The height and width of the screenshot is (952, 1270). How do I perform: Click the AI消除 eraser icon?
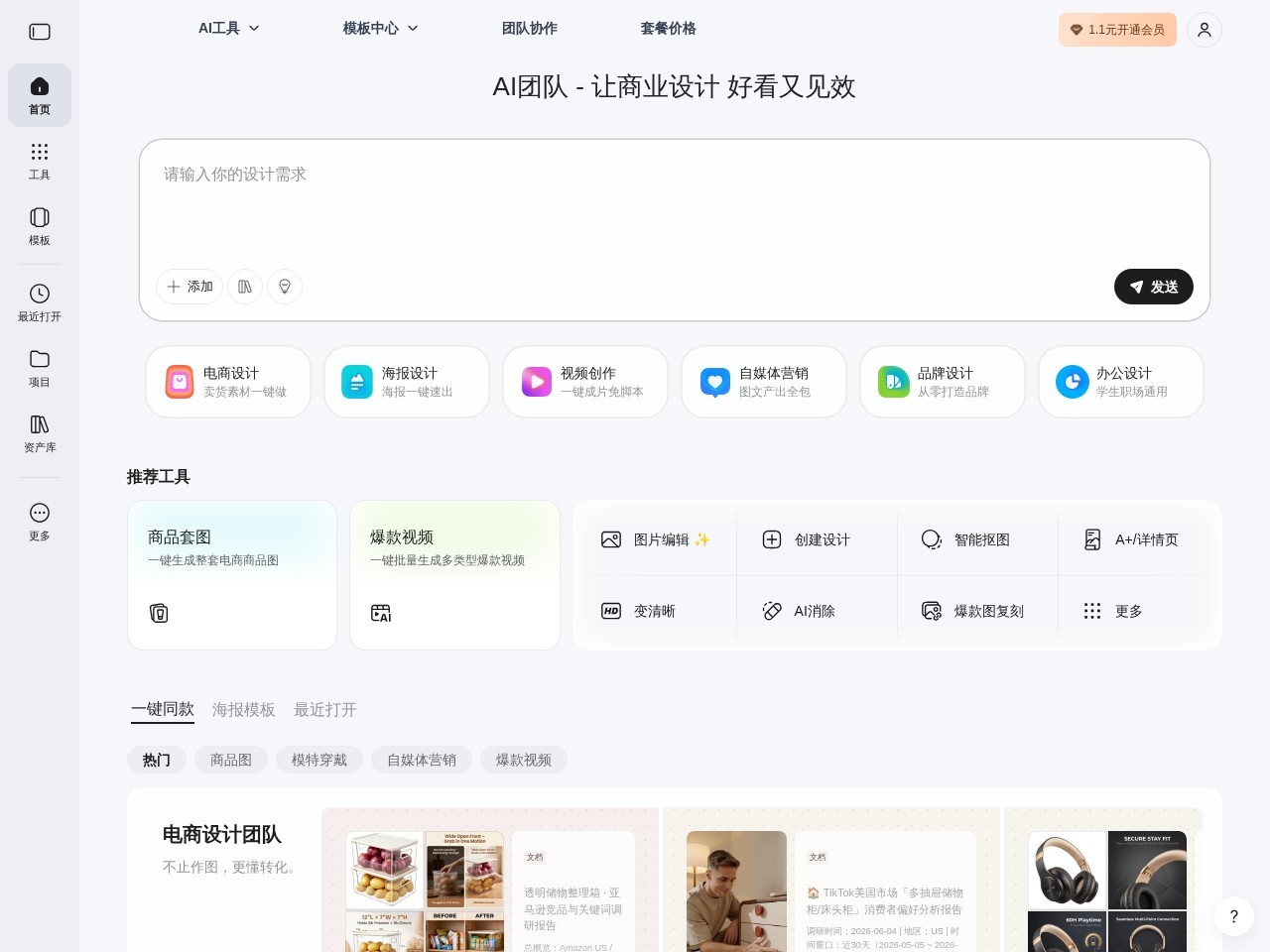tap(772, 611)
